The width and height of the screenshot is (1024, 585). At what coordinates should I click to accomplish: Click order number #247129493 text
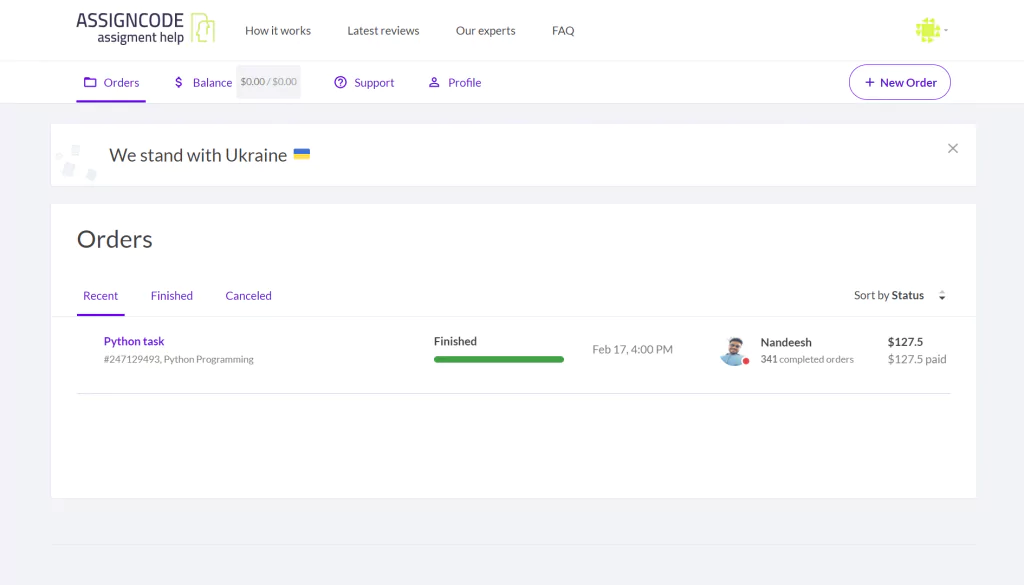[131, 359]
